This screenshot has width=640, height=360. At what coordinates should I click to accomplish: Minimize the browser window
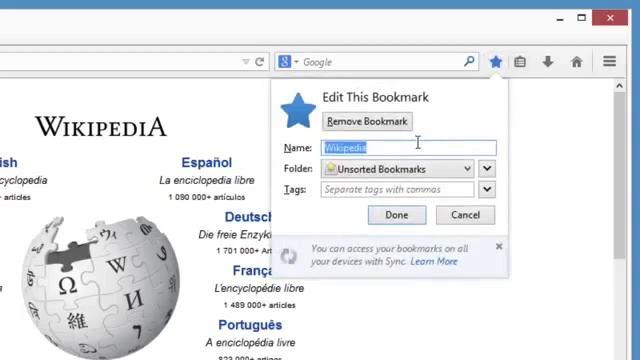[x=560, y=19]
